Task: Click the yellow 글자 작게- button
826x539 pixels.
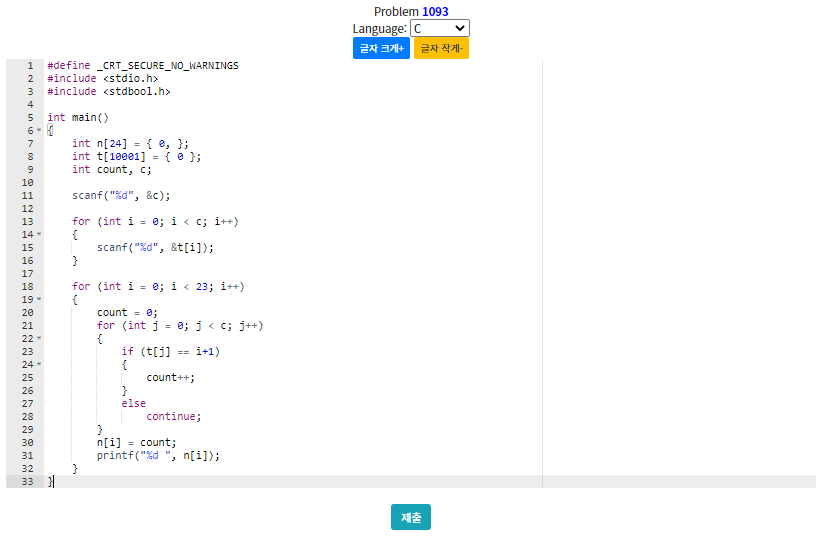Action: (441, 48)
